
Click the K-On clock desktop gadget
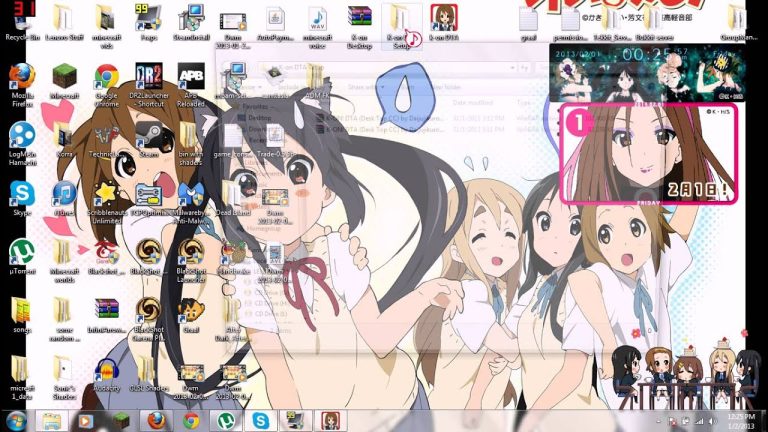click(x=648, y=72)
